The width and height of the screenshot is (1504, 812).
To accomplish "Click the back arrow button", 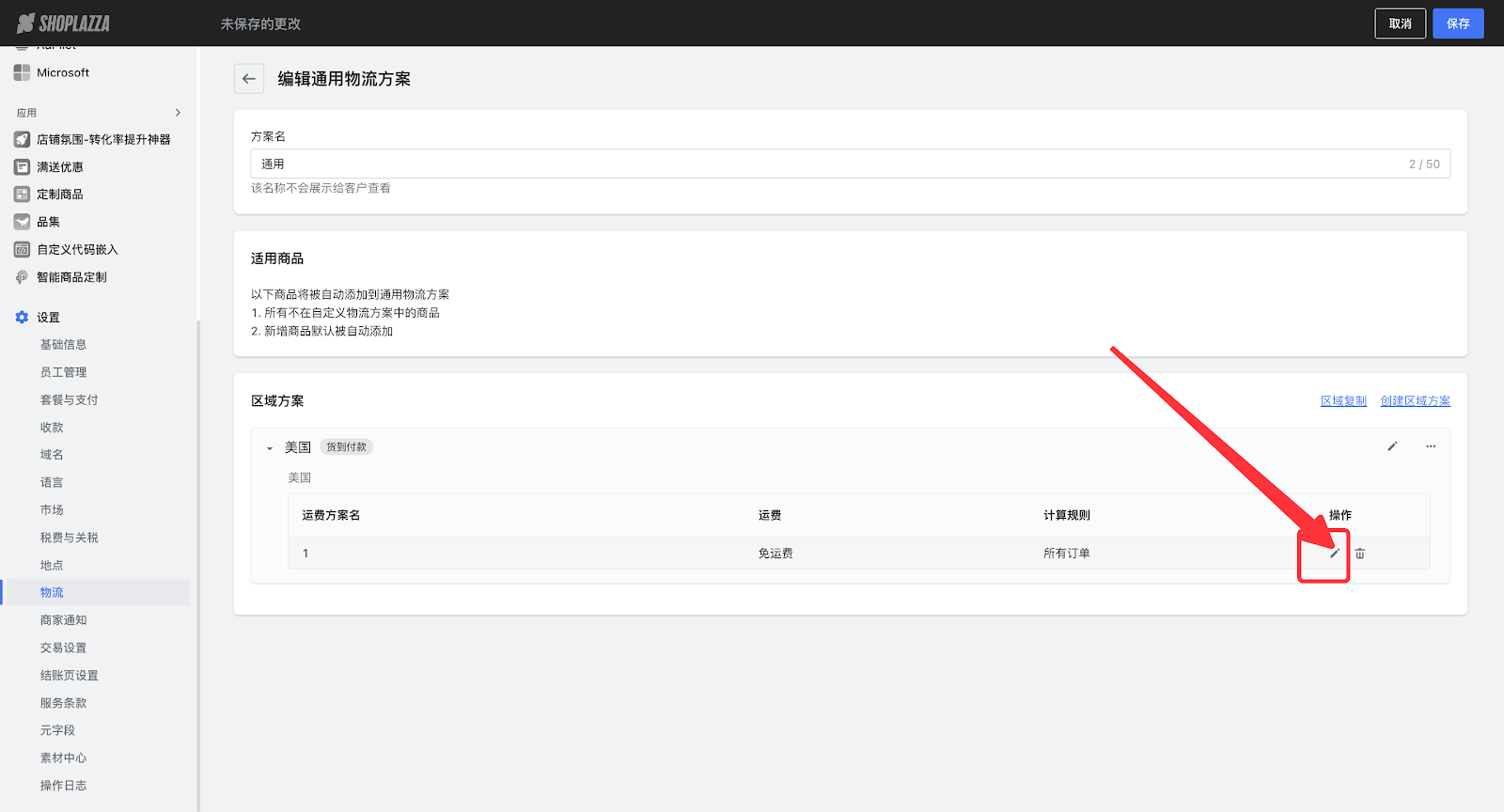I will (248, 79).
